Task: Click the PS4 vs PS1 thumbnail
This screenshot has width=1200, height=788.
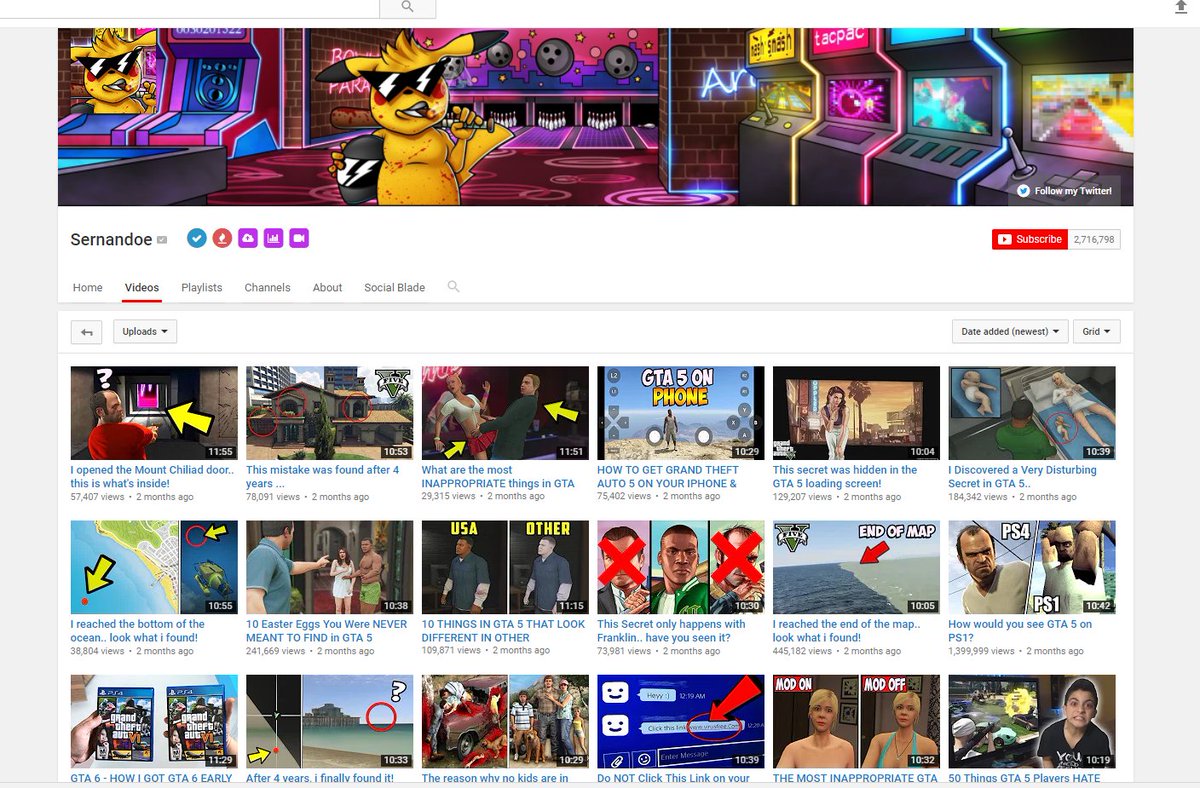Action: coord(1031,567)
